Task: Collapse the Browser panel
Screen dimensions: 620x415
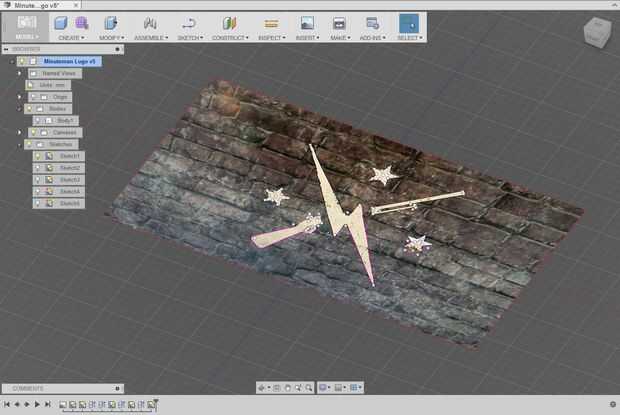Action: coord(6,49)
